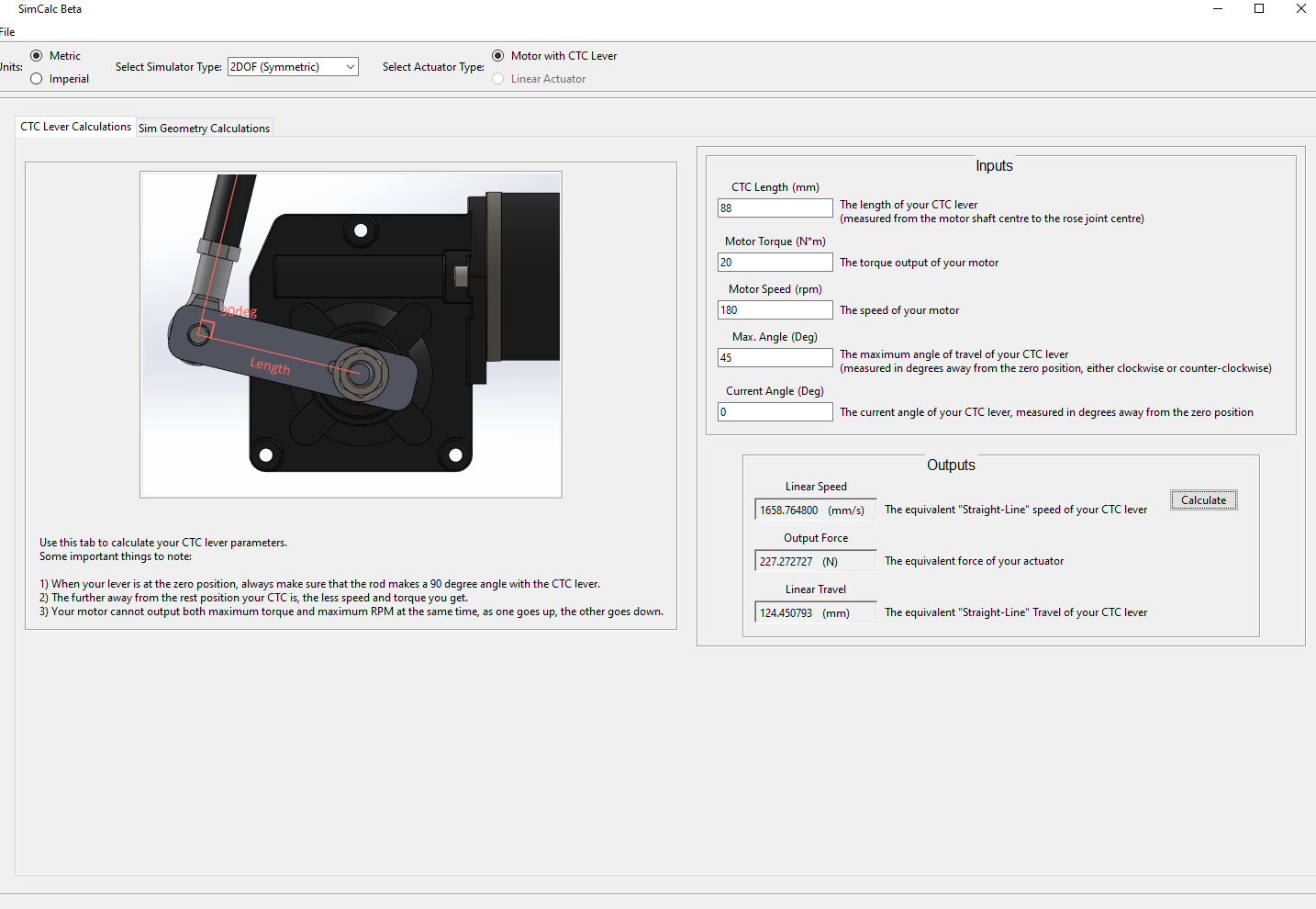Click the Linear Travel result box
This screenshot has width=1316, height=909.
814,613
